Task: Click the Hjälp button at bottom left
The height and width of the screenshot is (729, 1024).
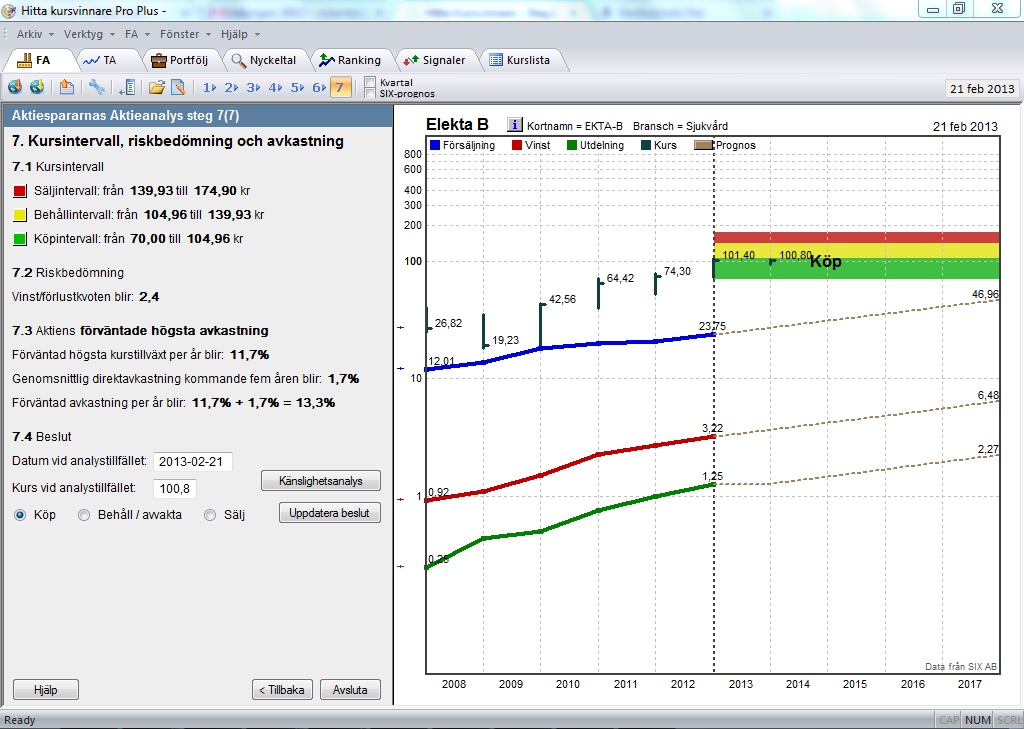Action: point(46,690)
